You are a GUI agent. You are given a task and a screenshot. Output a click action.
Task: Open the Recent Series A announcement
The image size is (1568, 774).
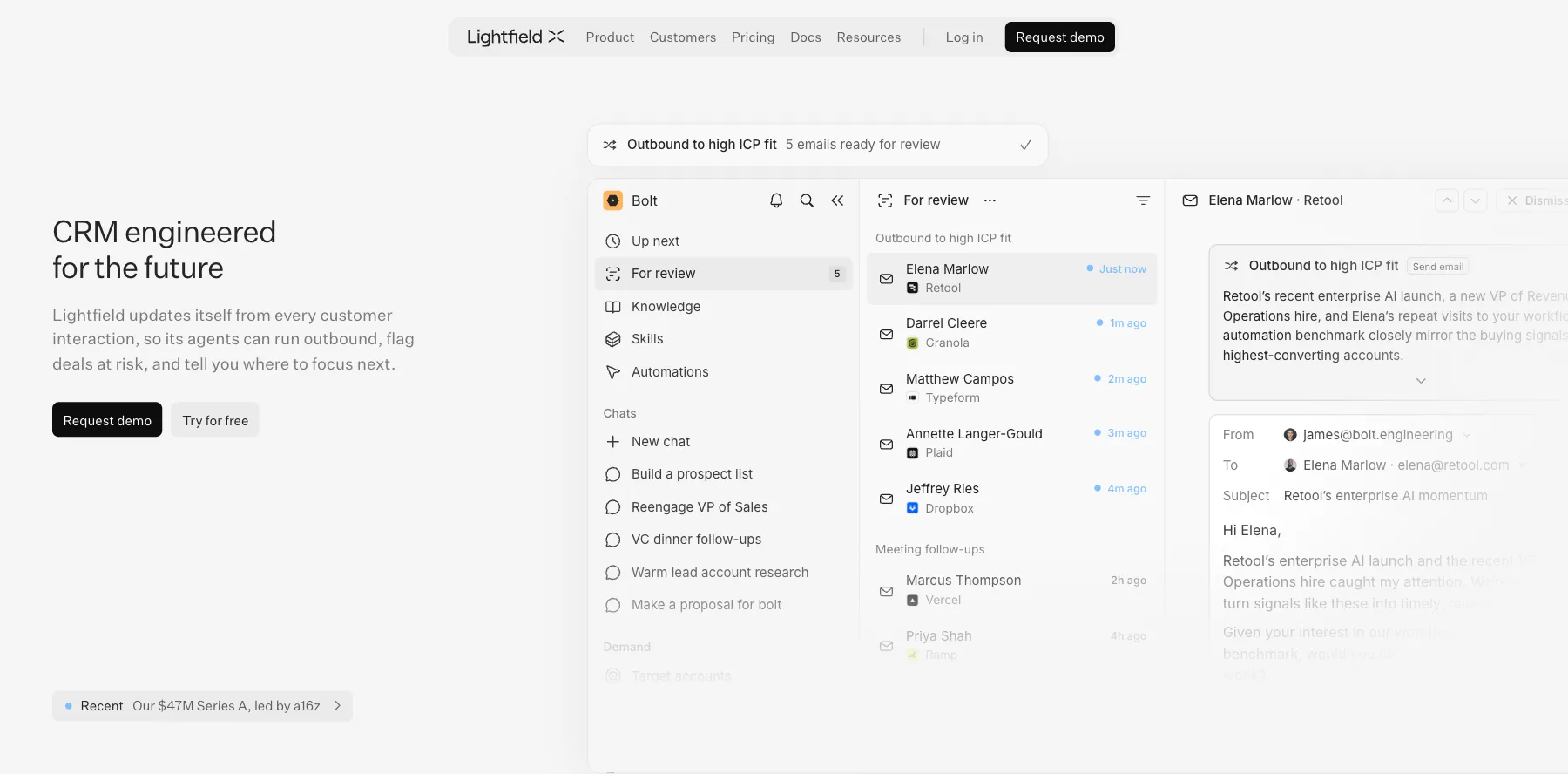202,706
